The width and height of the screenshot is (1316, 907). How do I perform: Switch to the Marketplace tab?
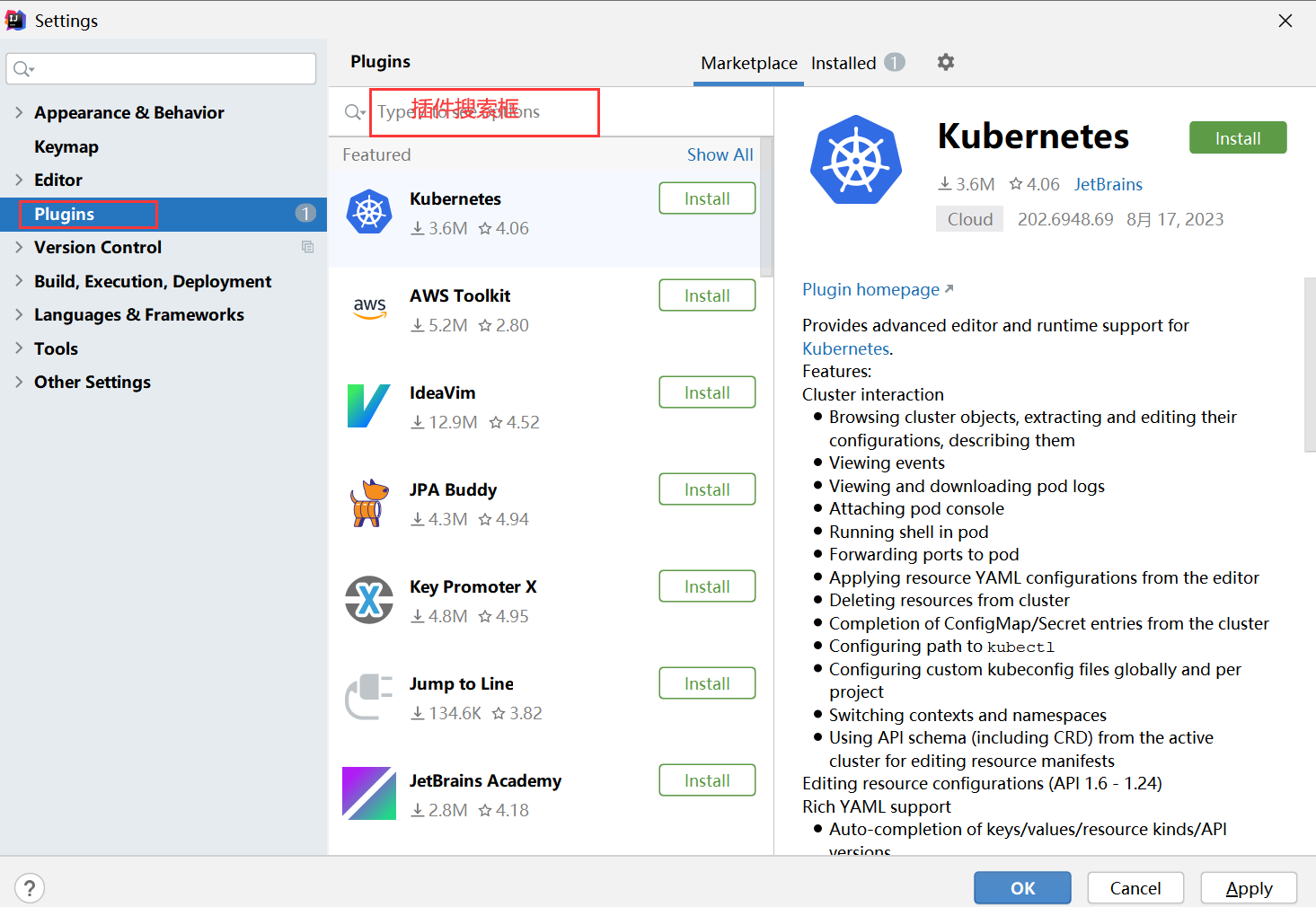click(x=749, y=63)
